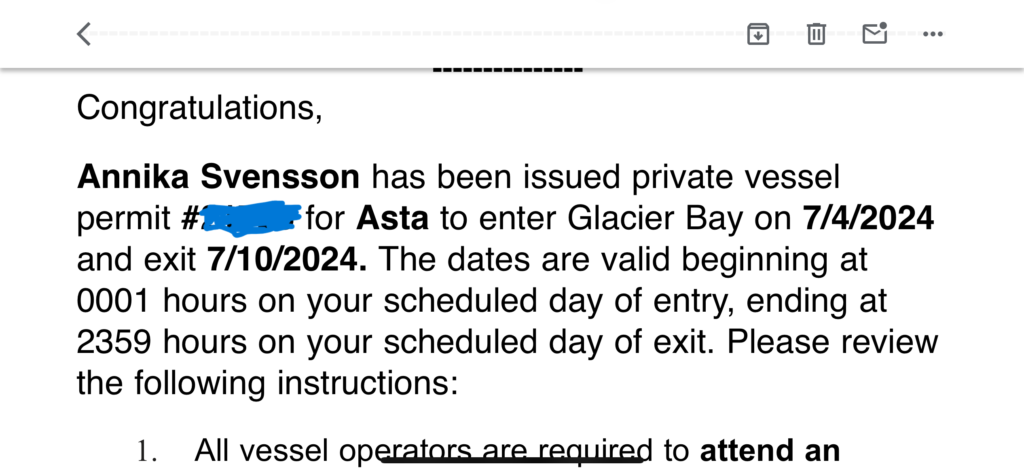Tap the list number 1. marker
This screenshot has height=473, width=1024.
click(147, 451)
